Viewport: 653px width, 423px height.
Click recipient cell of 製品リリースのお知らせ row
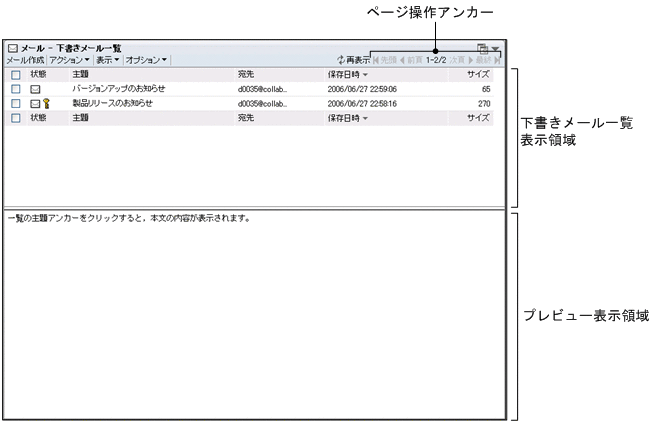(x=262, y=104)
